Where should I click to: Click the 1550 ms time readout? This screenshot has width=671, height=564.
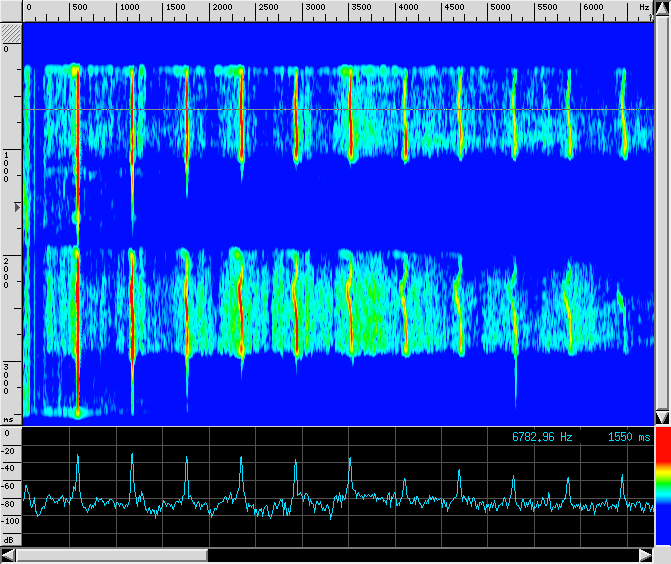(628, 437)
